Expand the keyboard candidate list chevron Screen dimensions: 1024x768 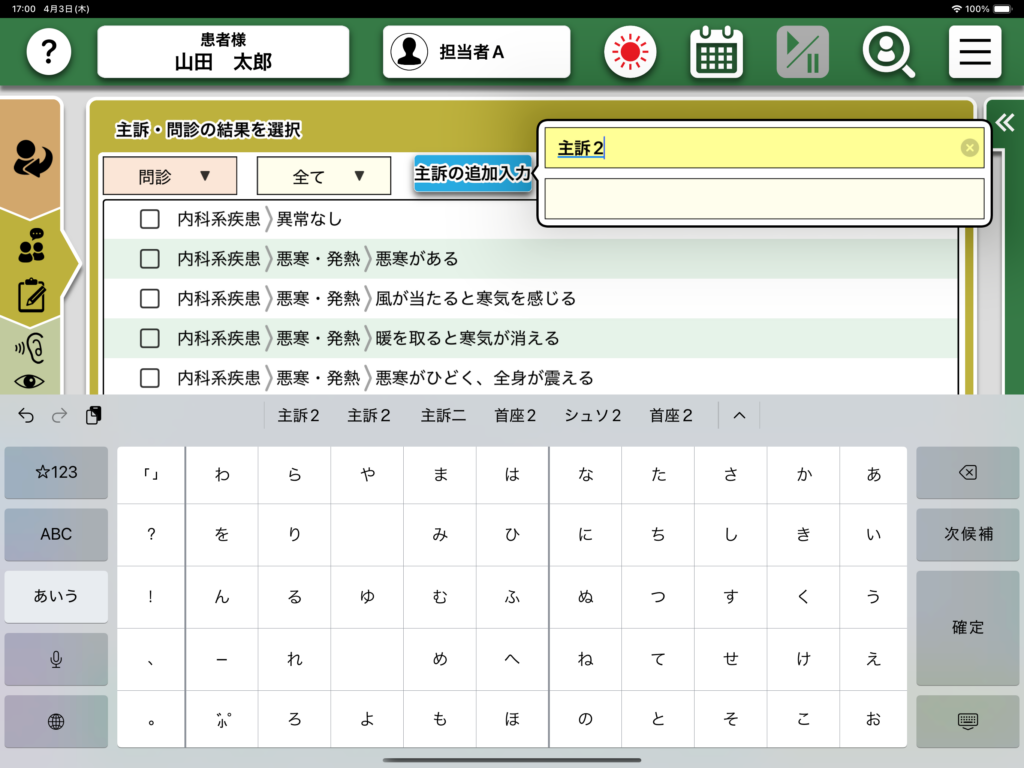[739, 416]
